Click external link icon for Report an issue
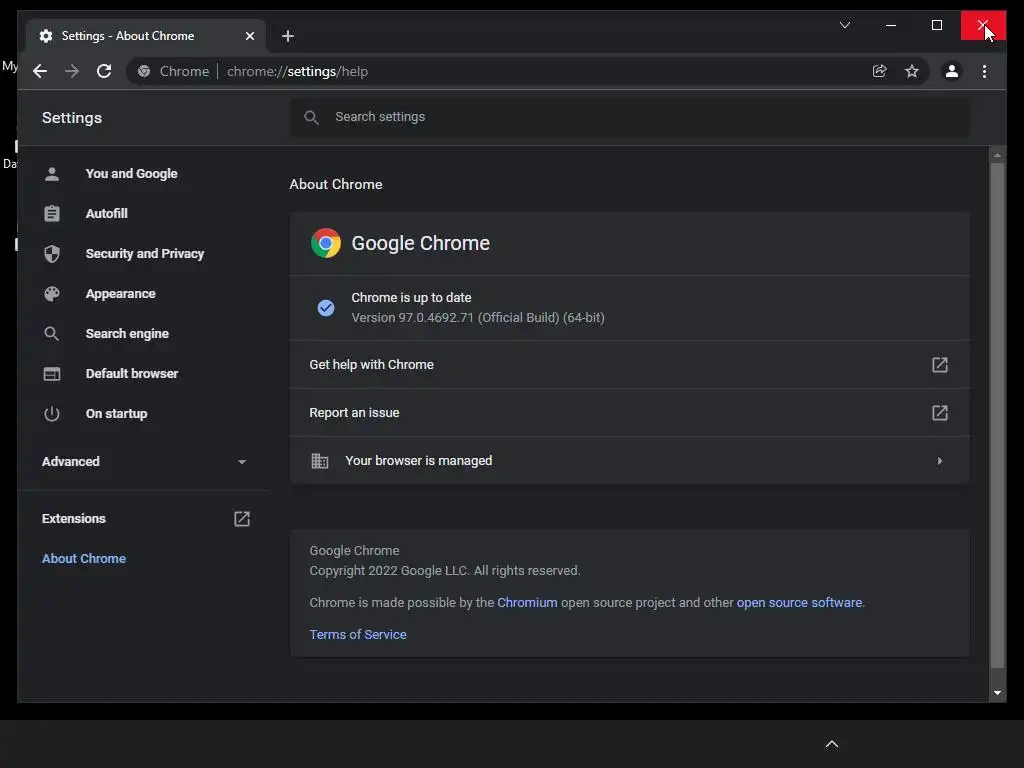The height and width of the screenshot is (768, 1024). click(x=939, y=413)
